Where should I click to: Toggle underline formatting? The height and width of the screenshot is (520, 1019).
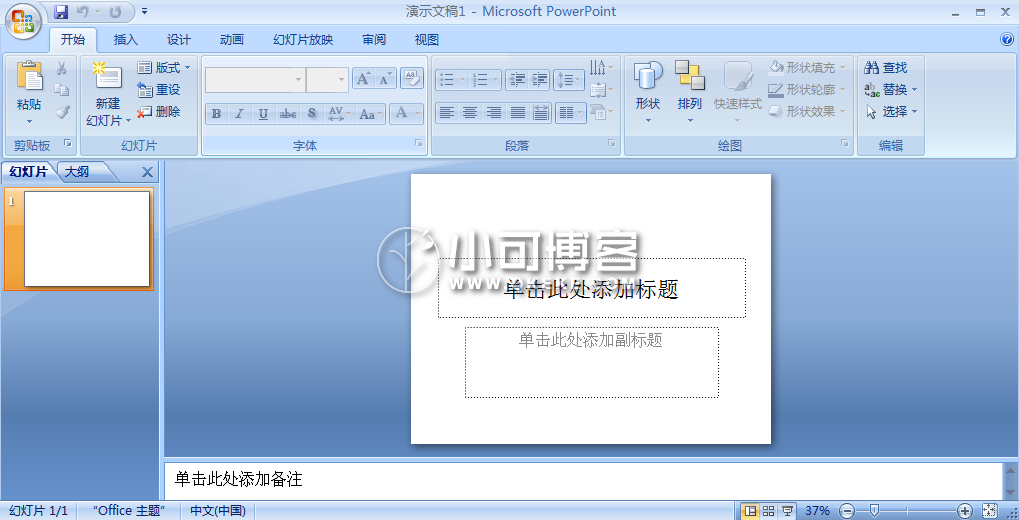pyautogui.click(x=263, y=114)
